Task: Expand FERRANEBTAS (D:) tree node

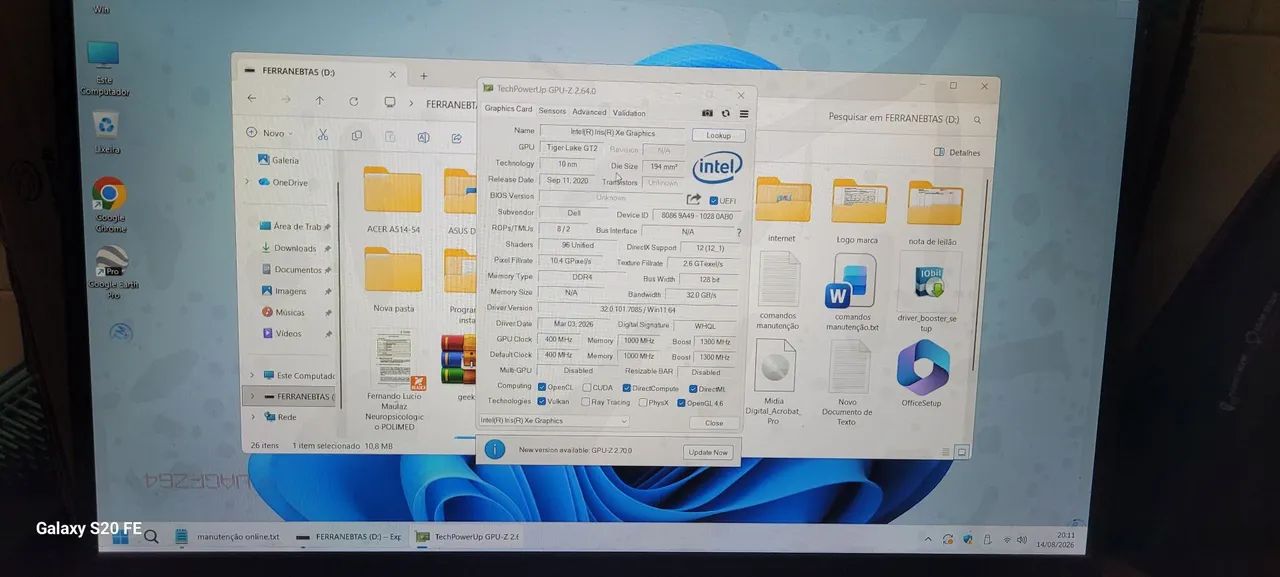Action: tap(251, 396)
